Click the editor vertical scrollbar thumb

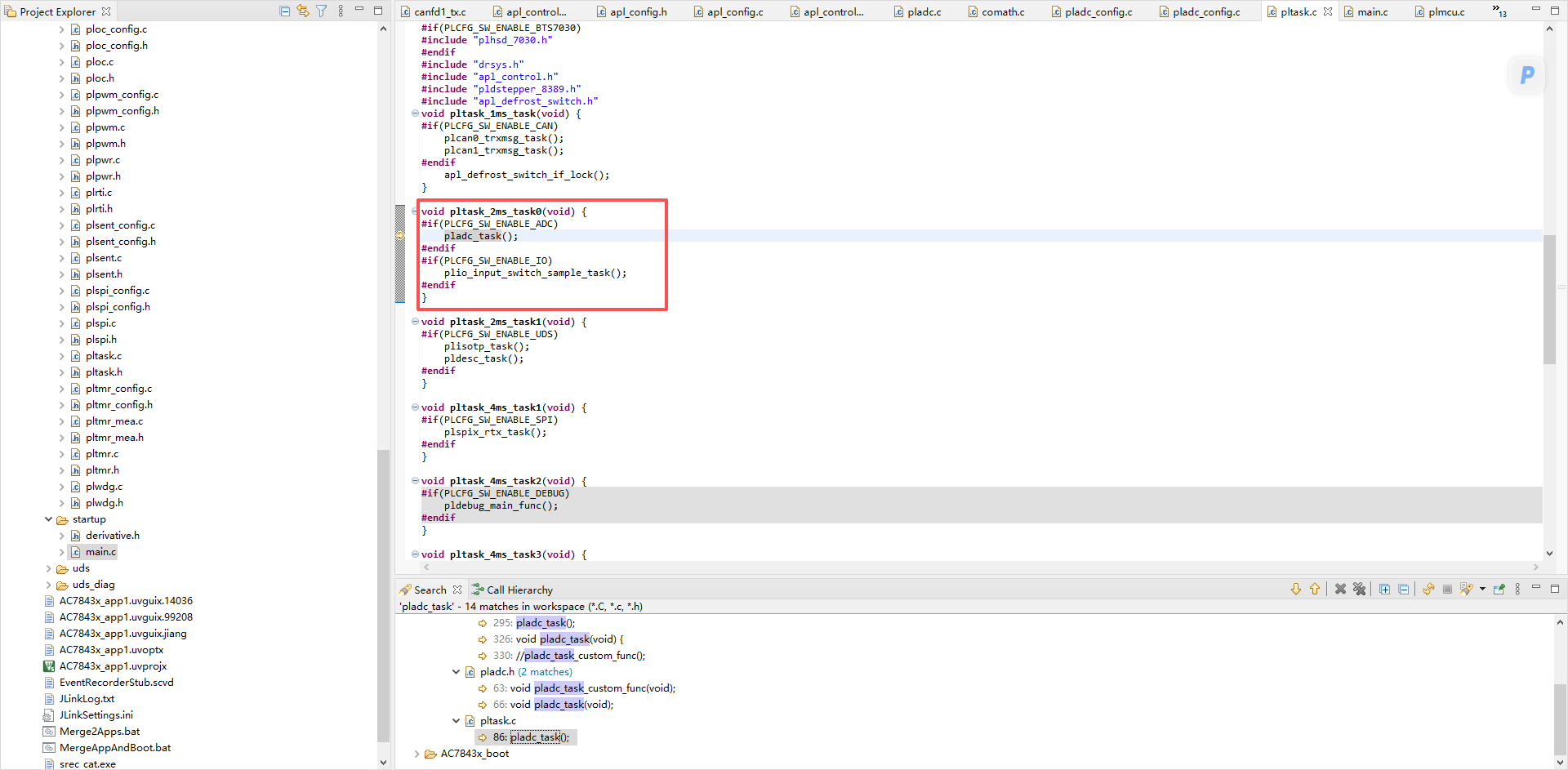(x=1549, y=300)
